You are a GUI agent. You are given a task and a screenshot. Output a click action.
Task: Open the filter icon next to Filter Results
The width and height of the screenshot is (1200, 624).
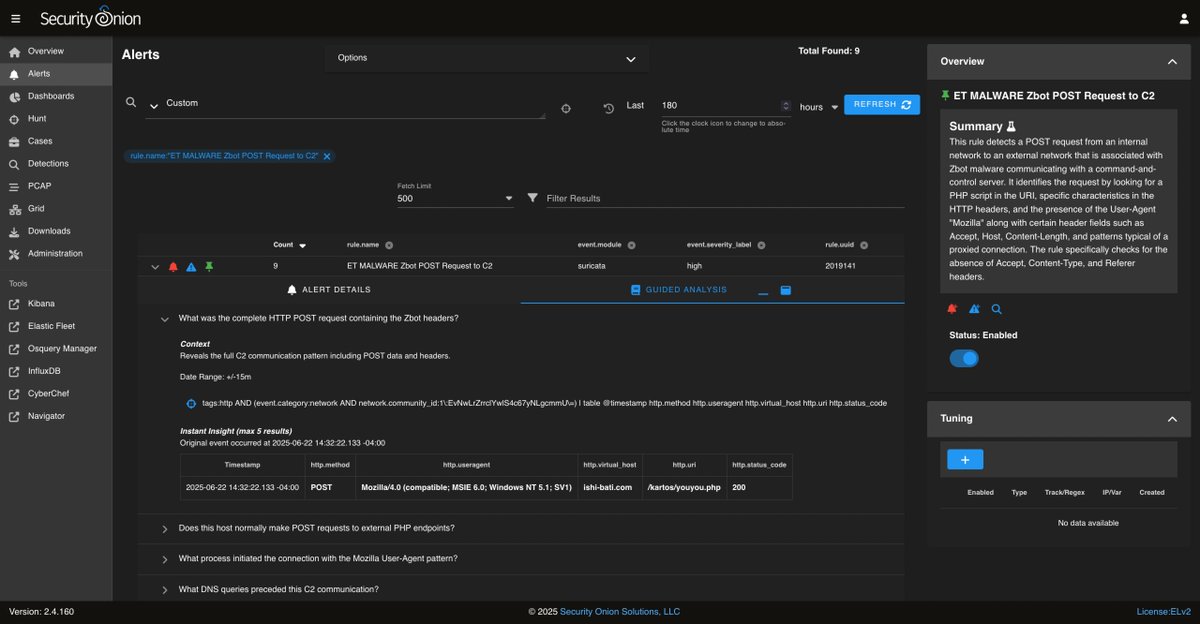533,197
